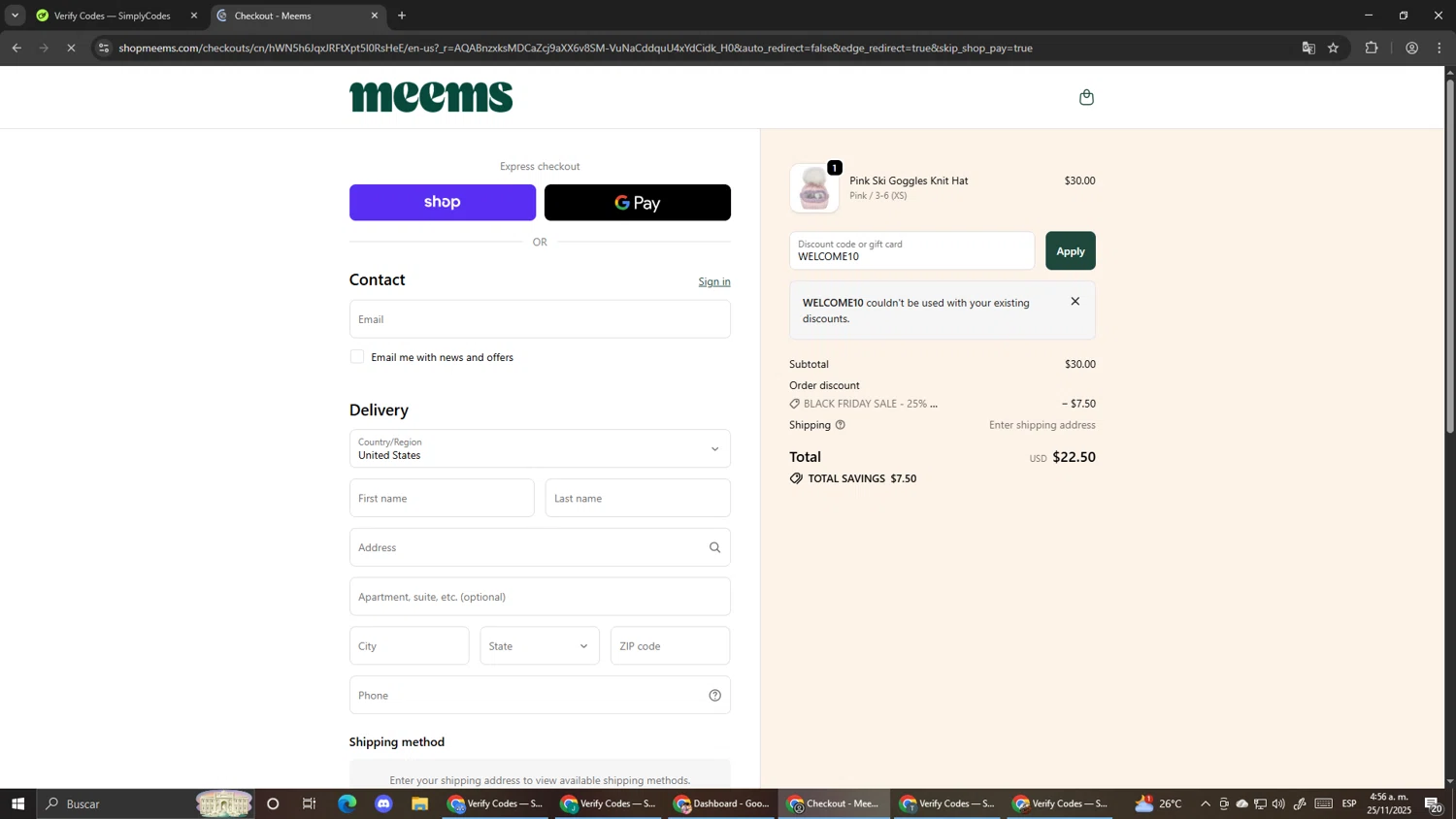
Task: Click the weather 26°C taskbar widget
Action: click(x=1158, y=803)
